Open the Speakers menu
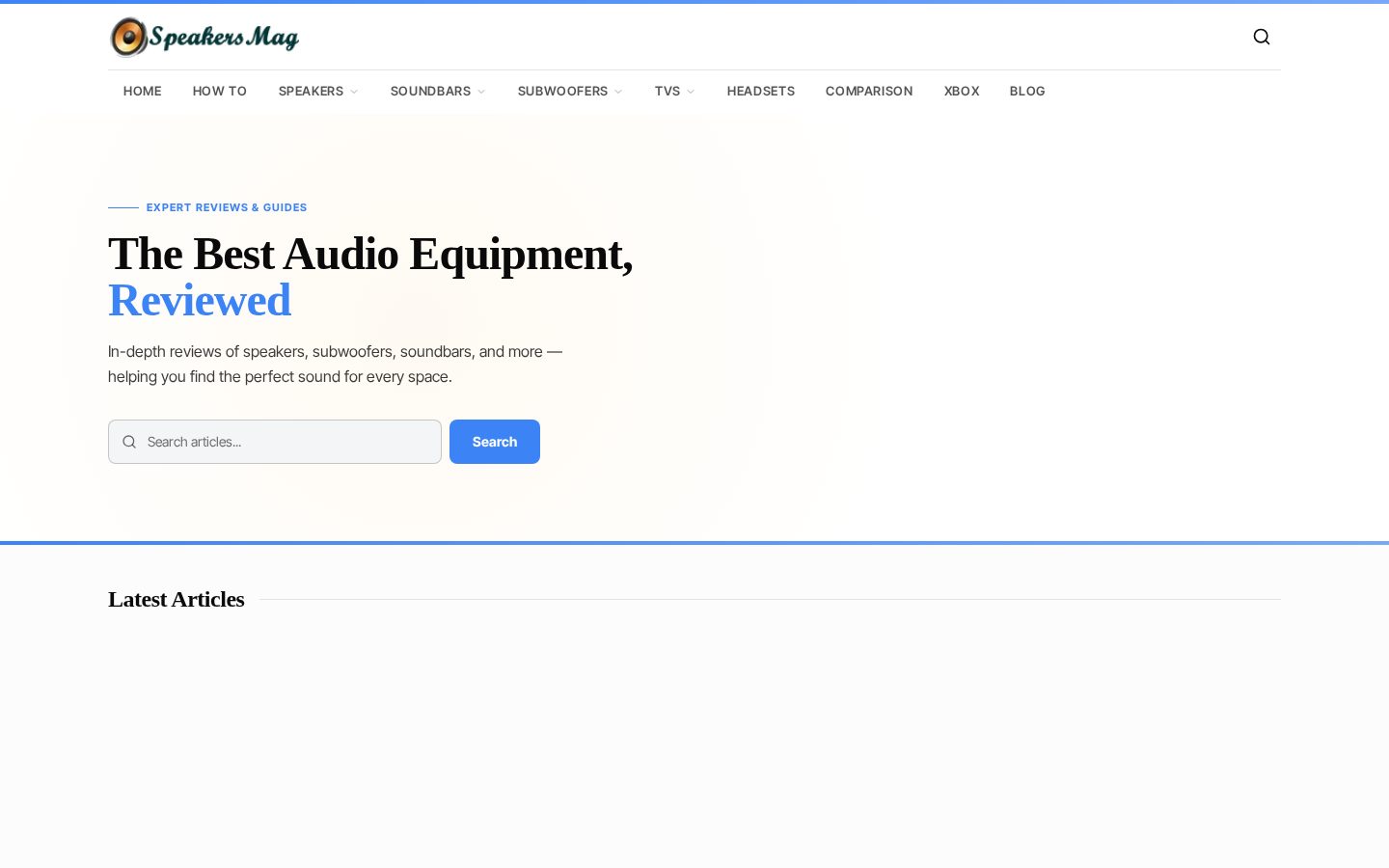Viewport: 1389px width, 868px height. 311,91
